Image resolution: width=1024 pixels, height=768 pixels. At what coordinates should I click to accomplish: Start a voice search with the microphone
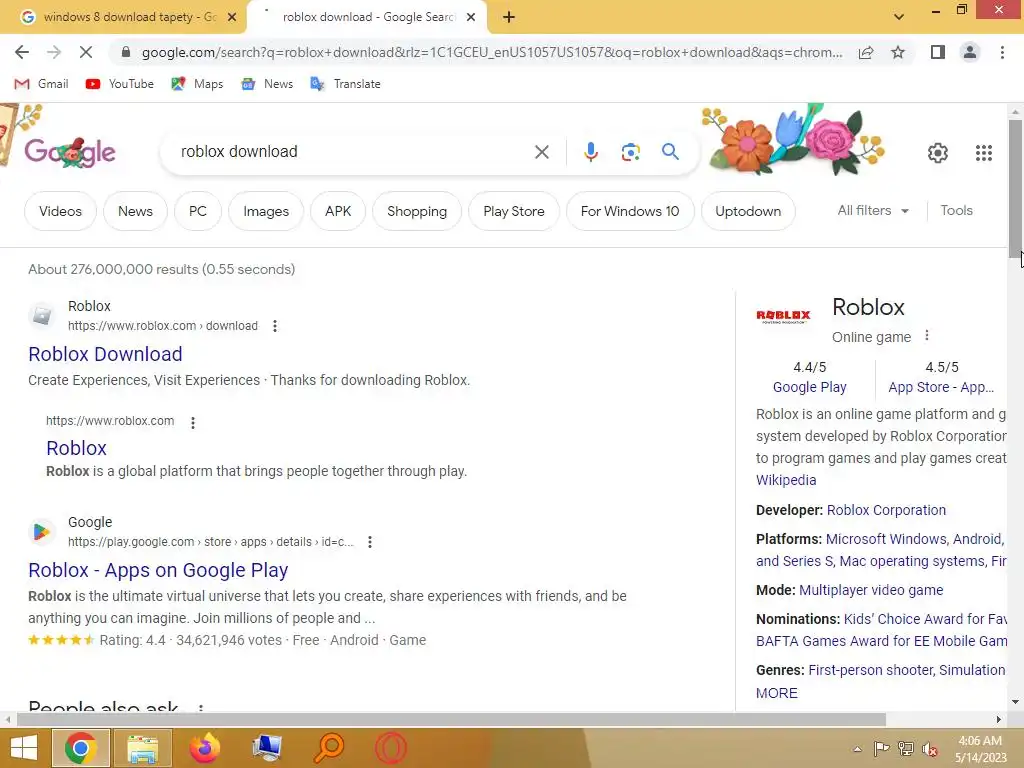[590, 152]
